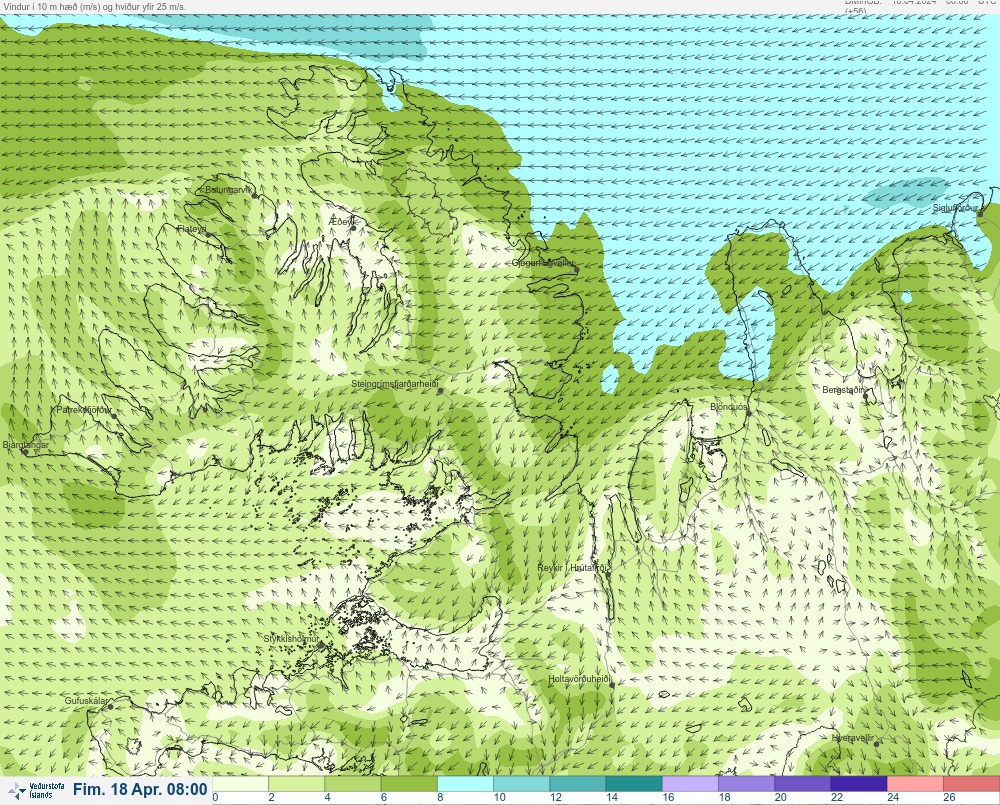Select the 16–18 m/s lavender legend swatch
The width and height of the screenshot is (1000, 805).
pyautogui.click(x=690, y=783)
